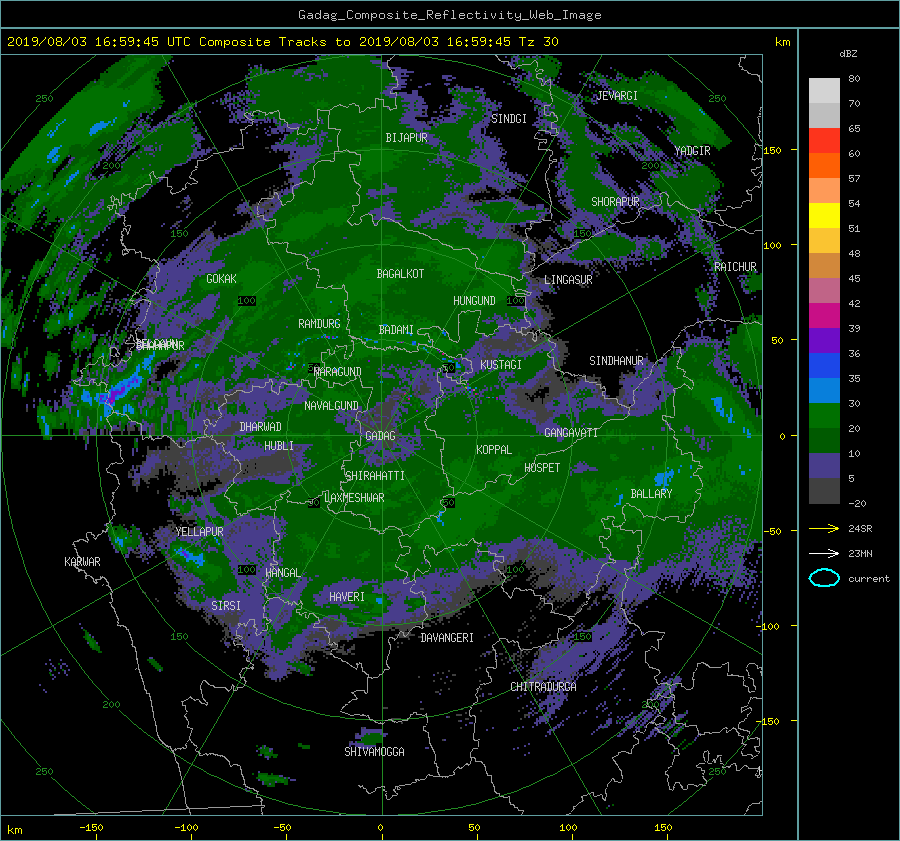This screenshot has width=900, height=841.
Task: Click the cyan 'current' ellipse legend icon
Action: pyautogui.click(x=824, y=578)
